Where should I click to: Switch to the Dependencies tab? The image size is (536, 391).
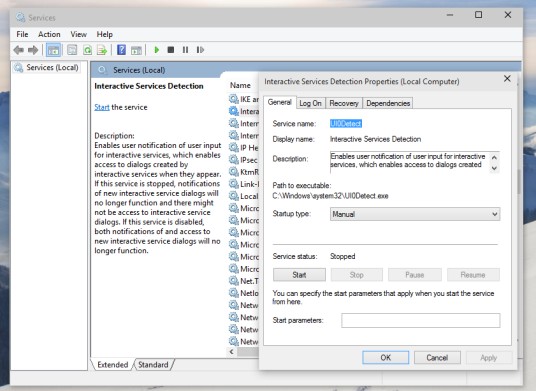(388, 103)
